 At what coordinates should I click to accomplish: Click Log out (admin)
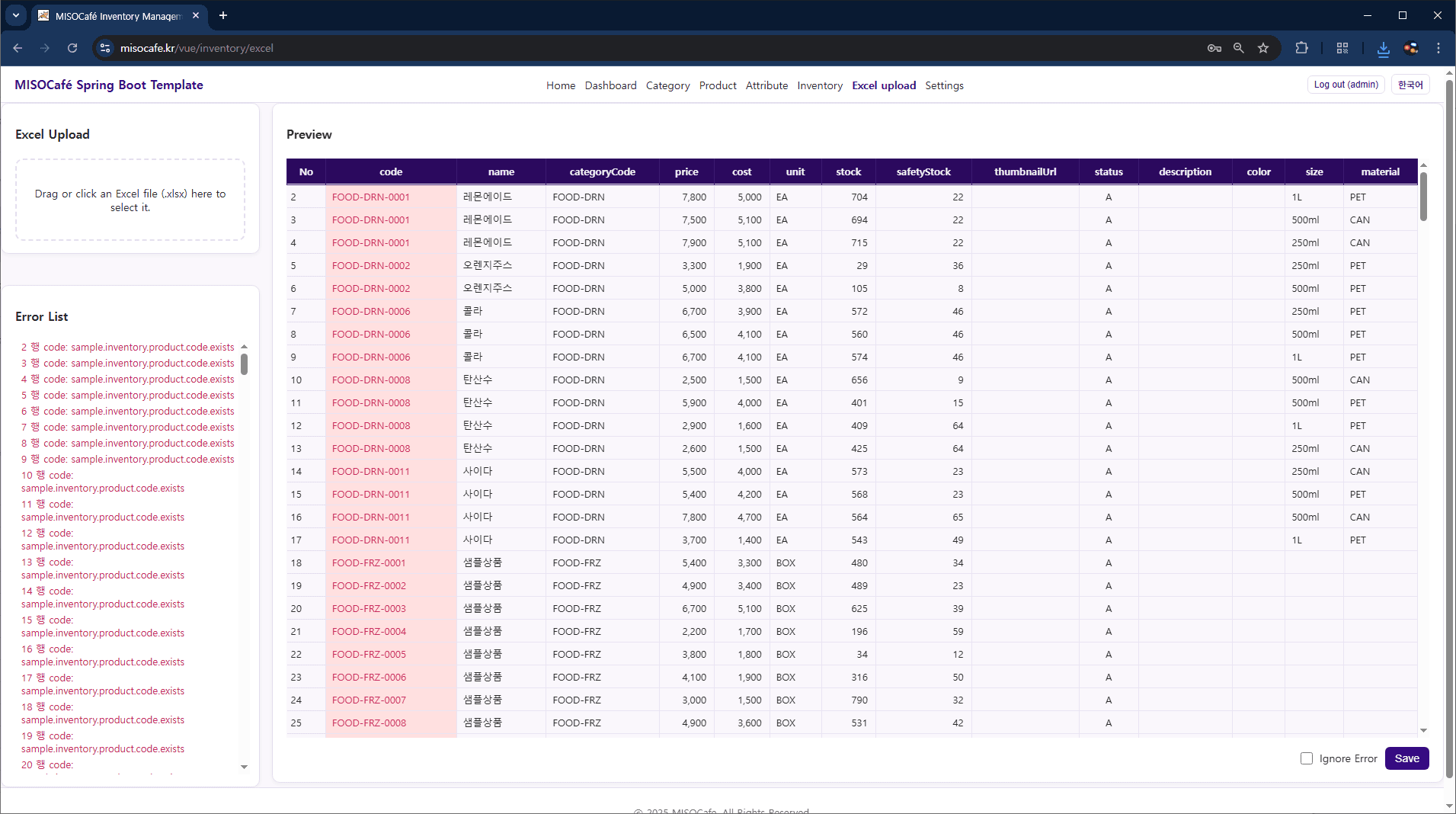(1345, 84)
